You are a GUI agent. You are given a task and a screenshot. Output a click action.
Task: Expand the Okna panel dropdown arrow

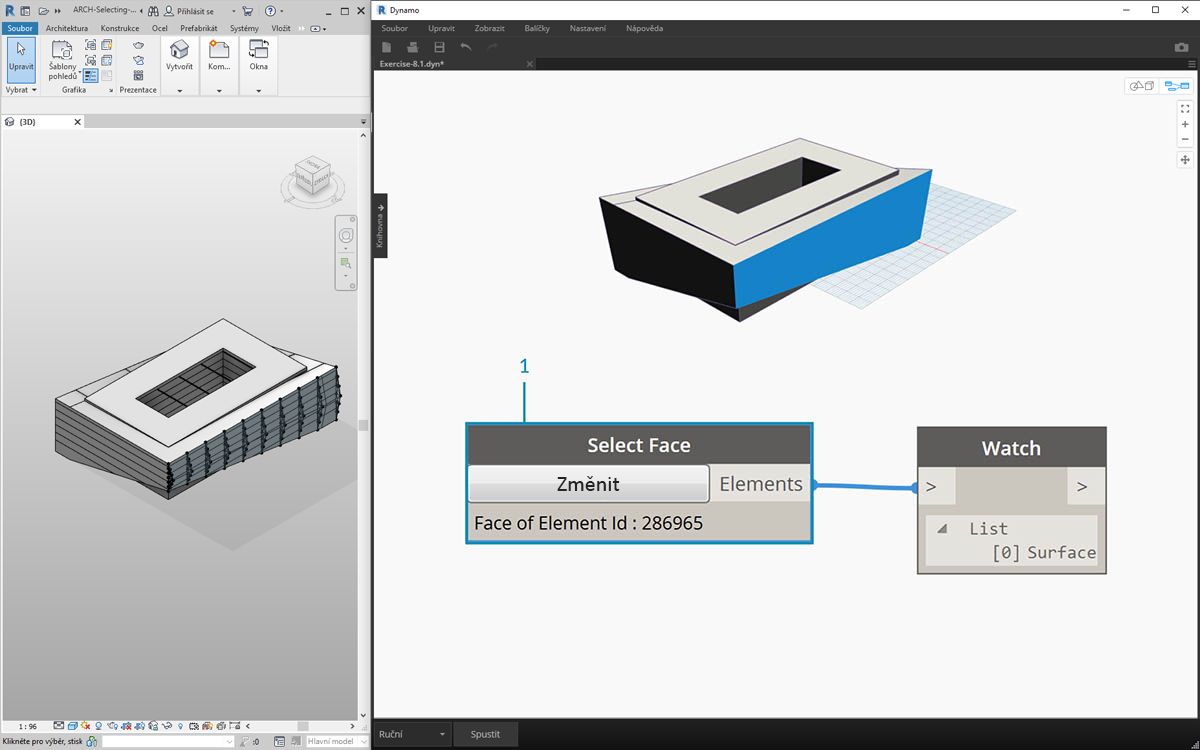pyautogui.click(x=258, y=91)
